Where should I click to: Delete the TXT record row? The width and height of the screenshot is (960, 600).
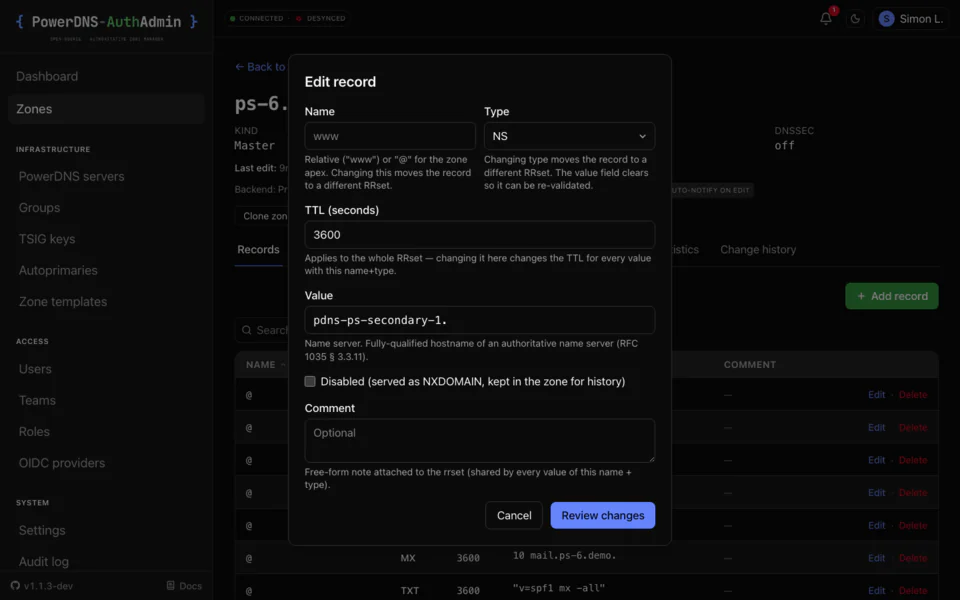(913, 590)
